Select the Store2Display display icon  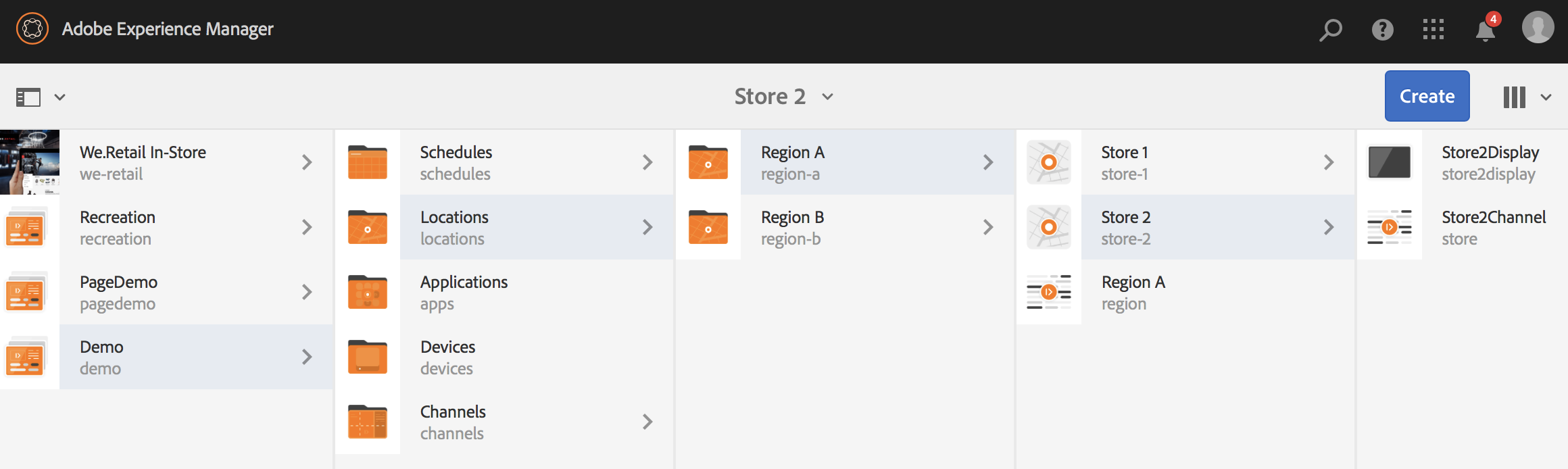click(1389, 162)
